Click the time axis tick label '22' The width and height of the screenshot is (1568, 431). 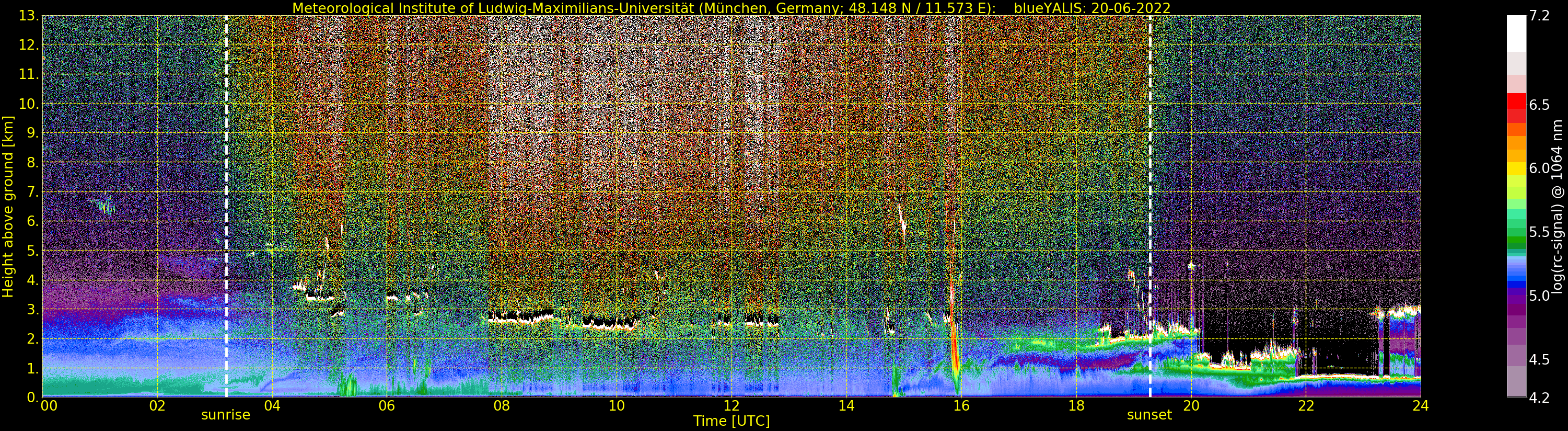1306,406
